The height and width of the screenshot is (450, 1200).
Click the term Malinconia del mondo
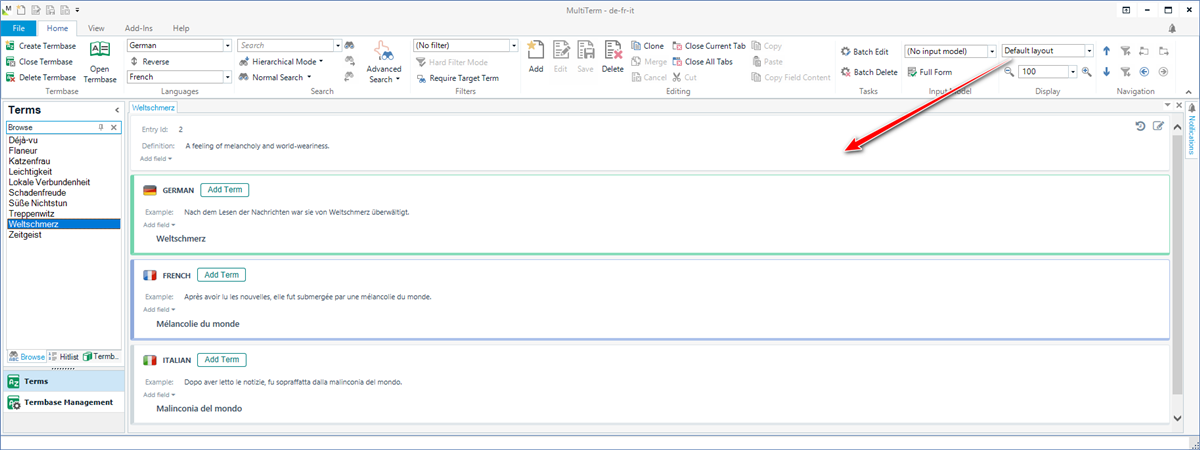coord(199,409)
